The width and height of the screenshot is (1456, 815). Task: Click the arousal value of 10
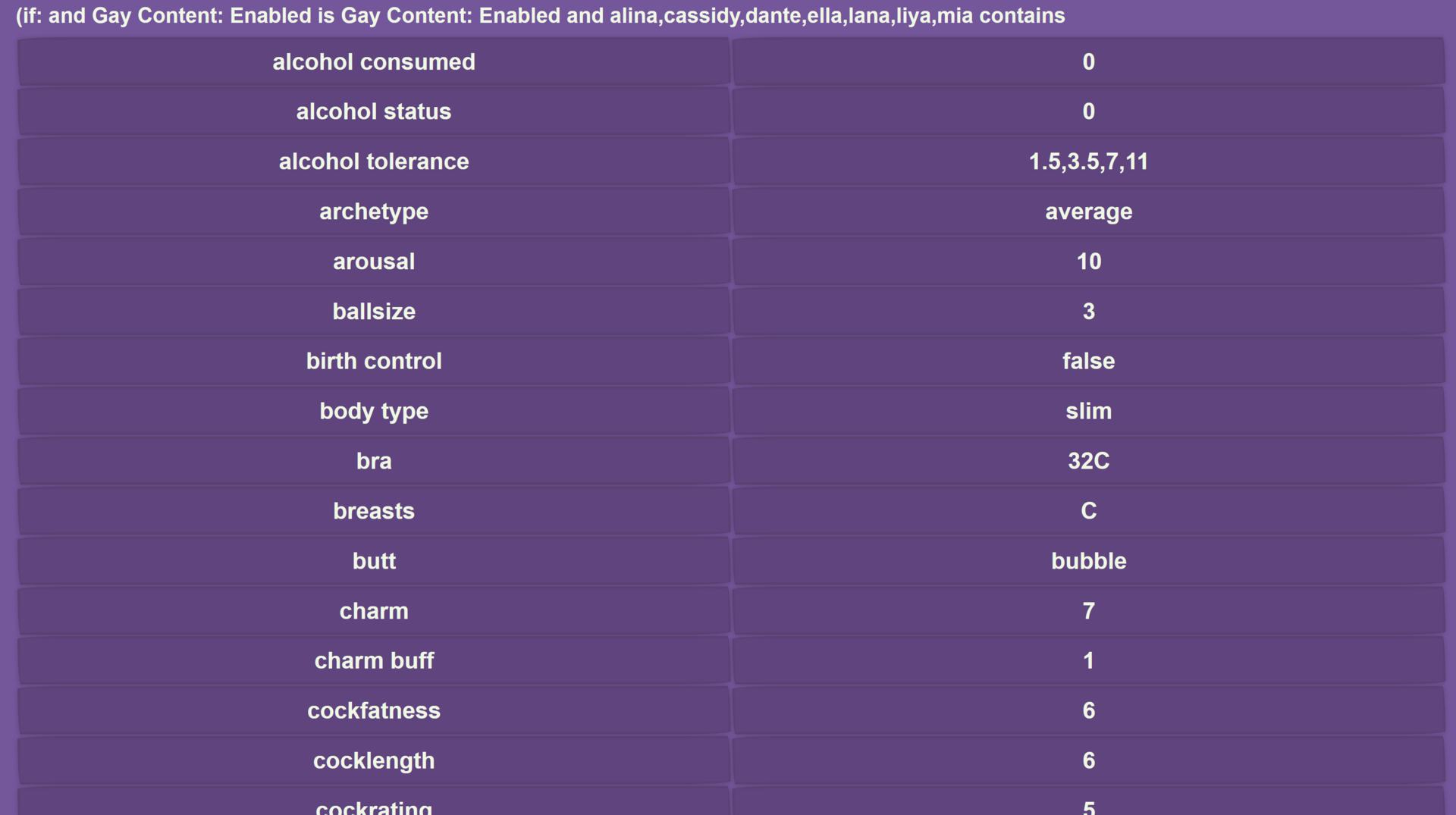pos(1088,262)
